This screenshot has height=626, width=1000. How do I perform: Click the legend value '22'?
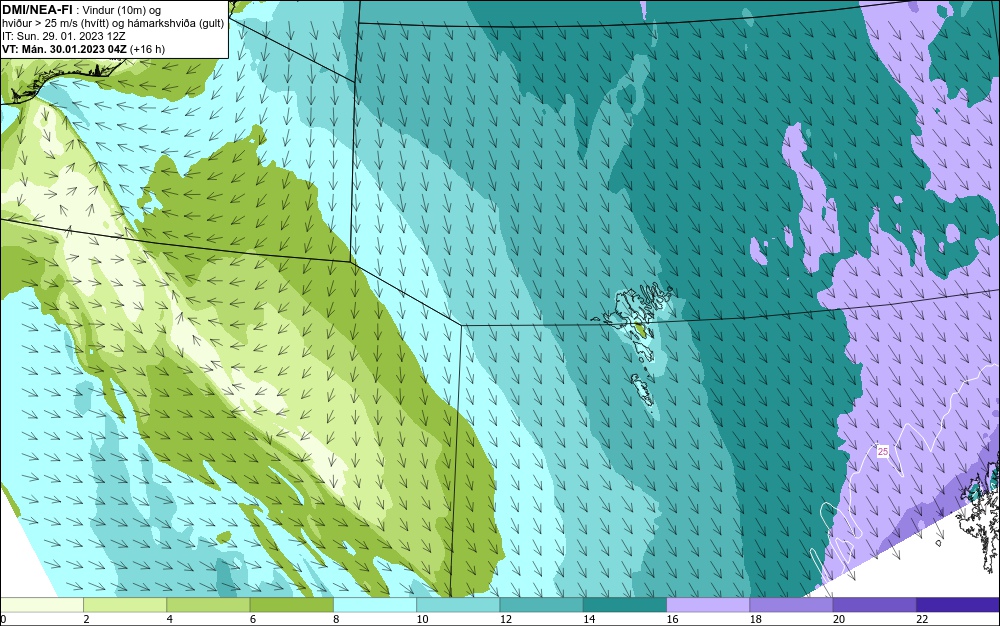click(x=922, y=619)
